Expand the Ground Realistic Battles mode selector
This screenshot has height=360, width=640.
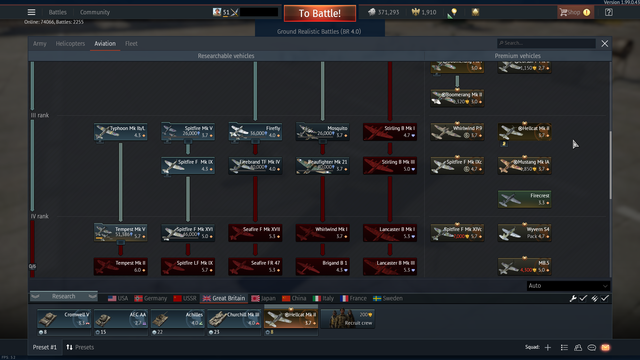pyautogui.click(x=319, y=31)
